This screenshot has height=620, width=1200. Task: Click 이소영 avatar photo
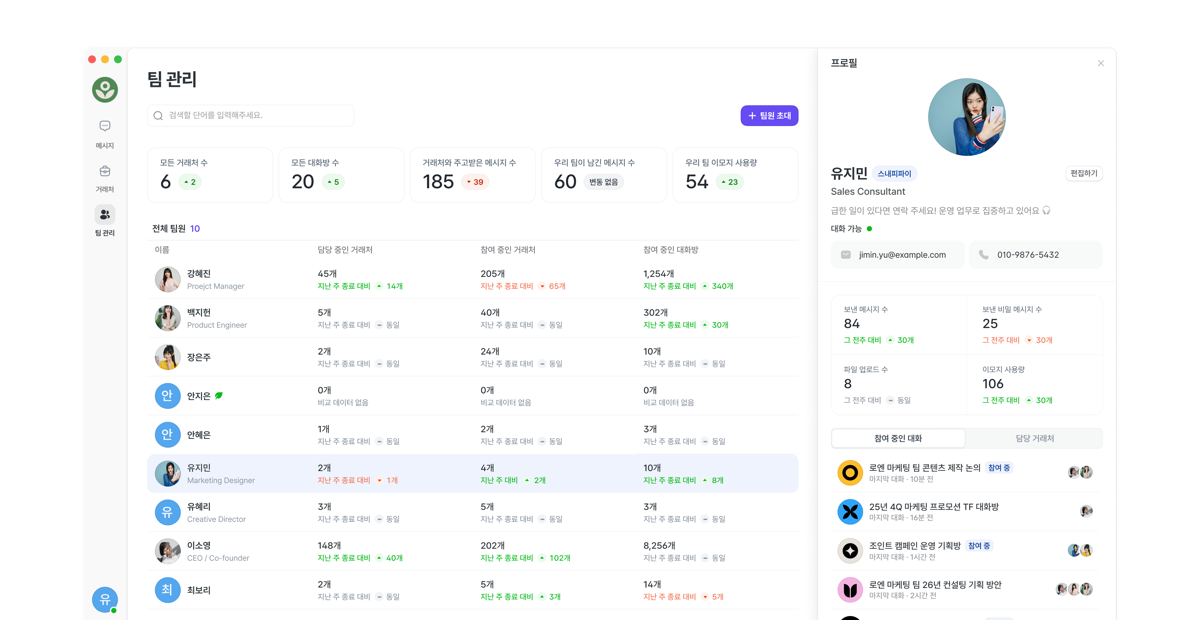[168, 551]
